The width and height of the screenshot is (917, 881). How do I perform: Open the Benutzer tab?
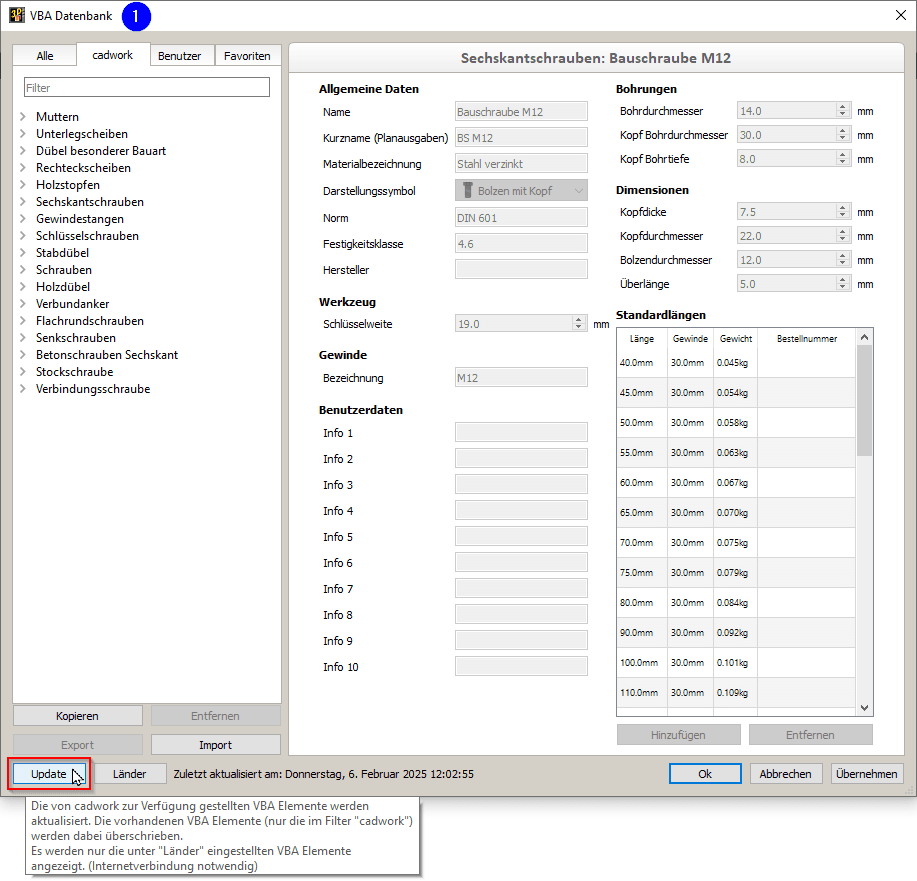[181, 56]
